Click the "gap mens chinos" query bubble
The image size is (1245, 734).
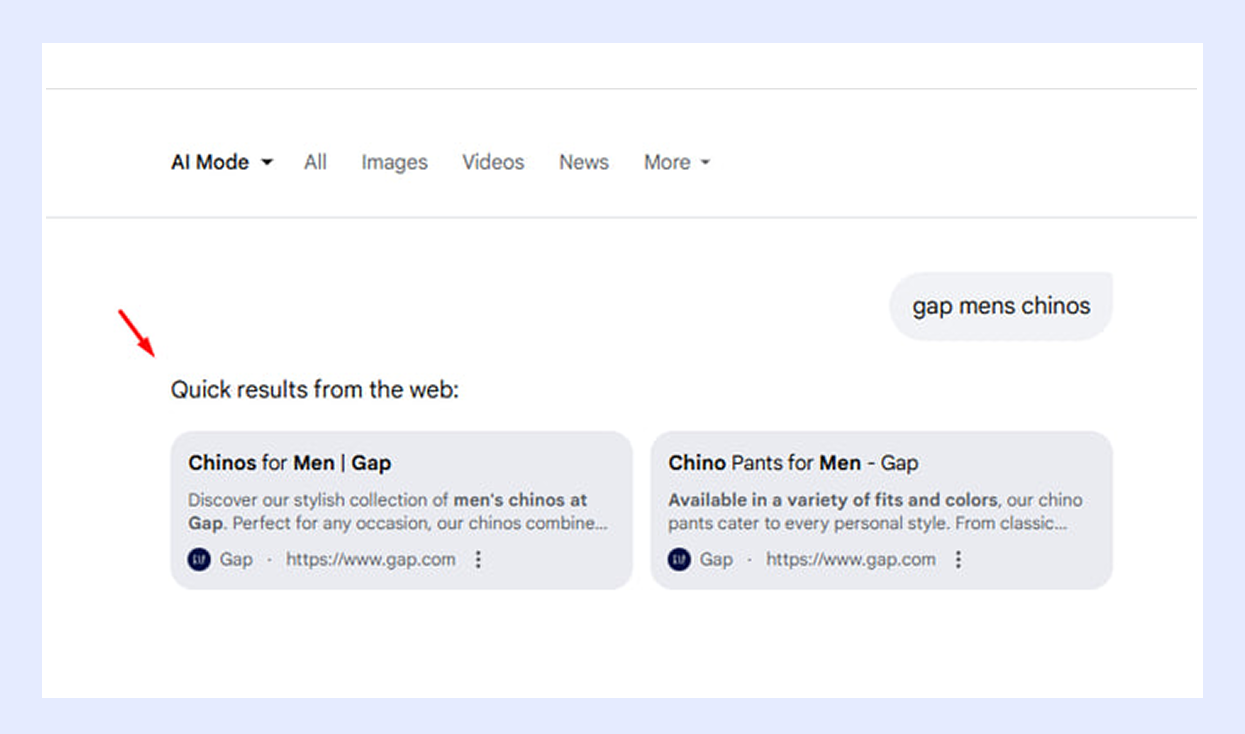(1001, 306)
